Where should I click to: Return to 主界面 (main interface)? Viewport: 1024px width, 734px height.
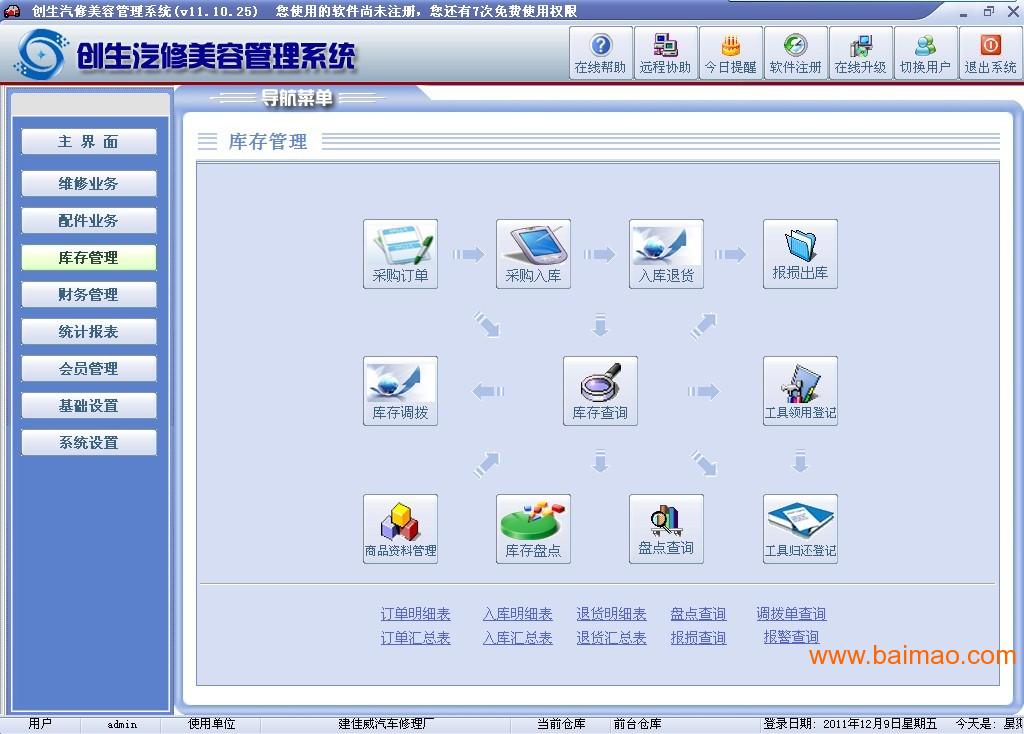click(x=88, y=141)
